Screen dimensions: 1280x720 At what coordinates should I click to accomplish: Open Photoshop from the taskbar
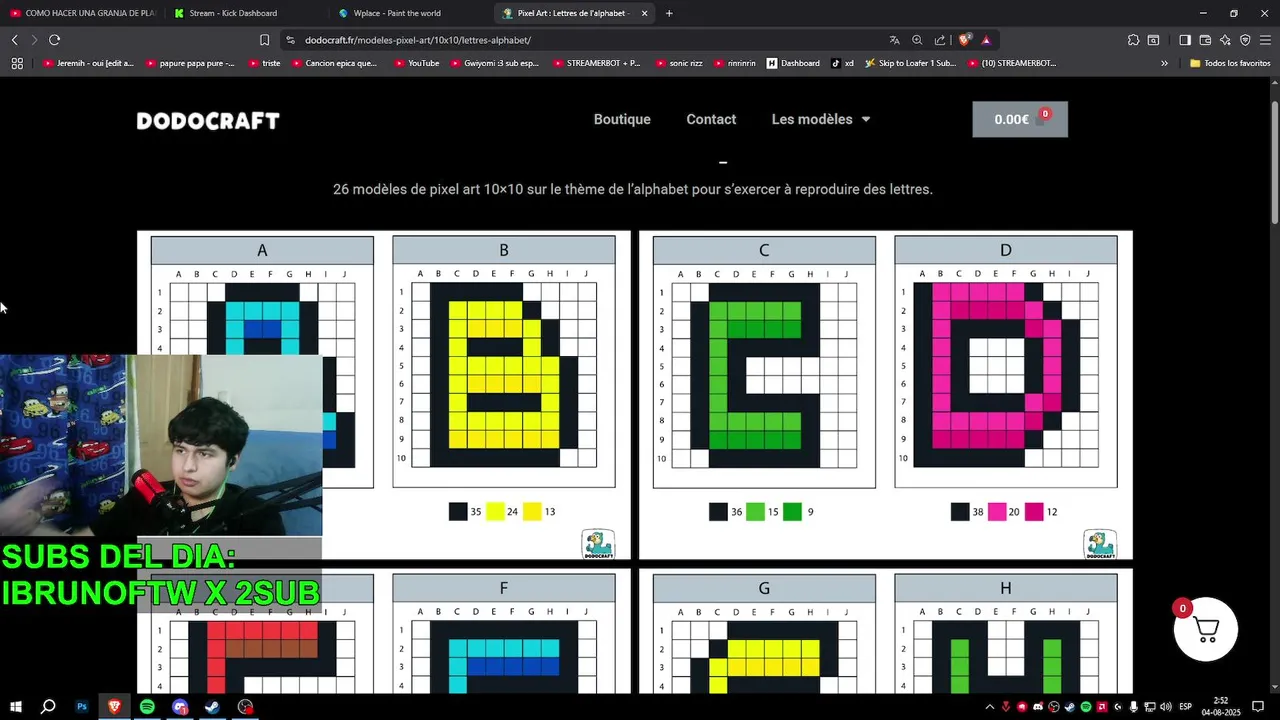(82, 707)
